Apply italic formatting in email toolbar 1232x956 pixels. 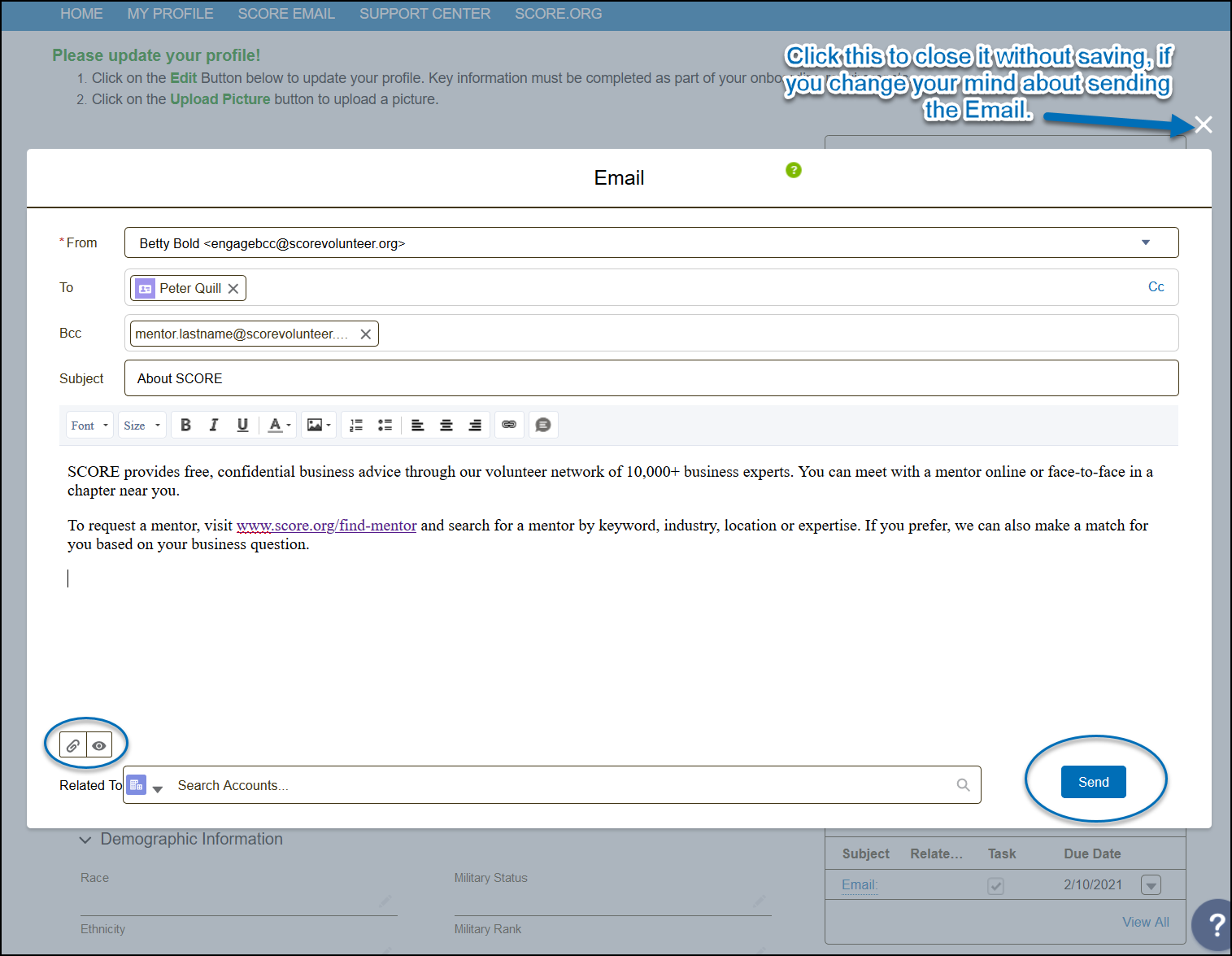pyautogui.click(x=214, y=425)
